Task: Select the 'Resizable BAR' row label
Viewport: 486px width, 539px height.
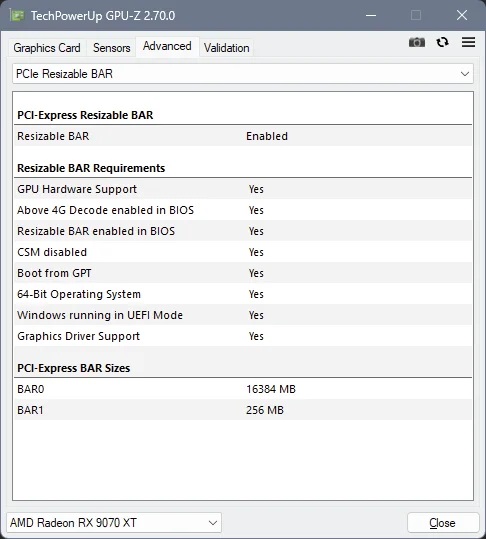Action: [53, 136]
